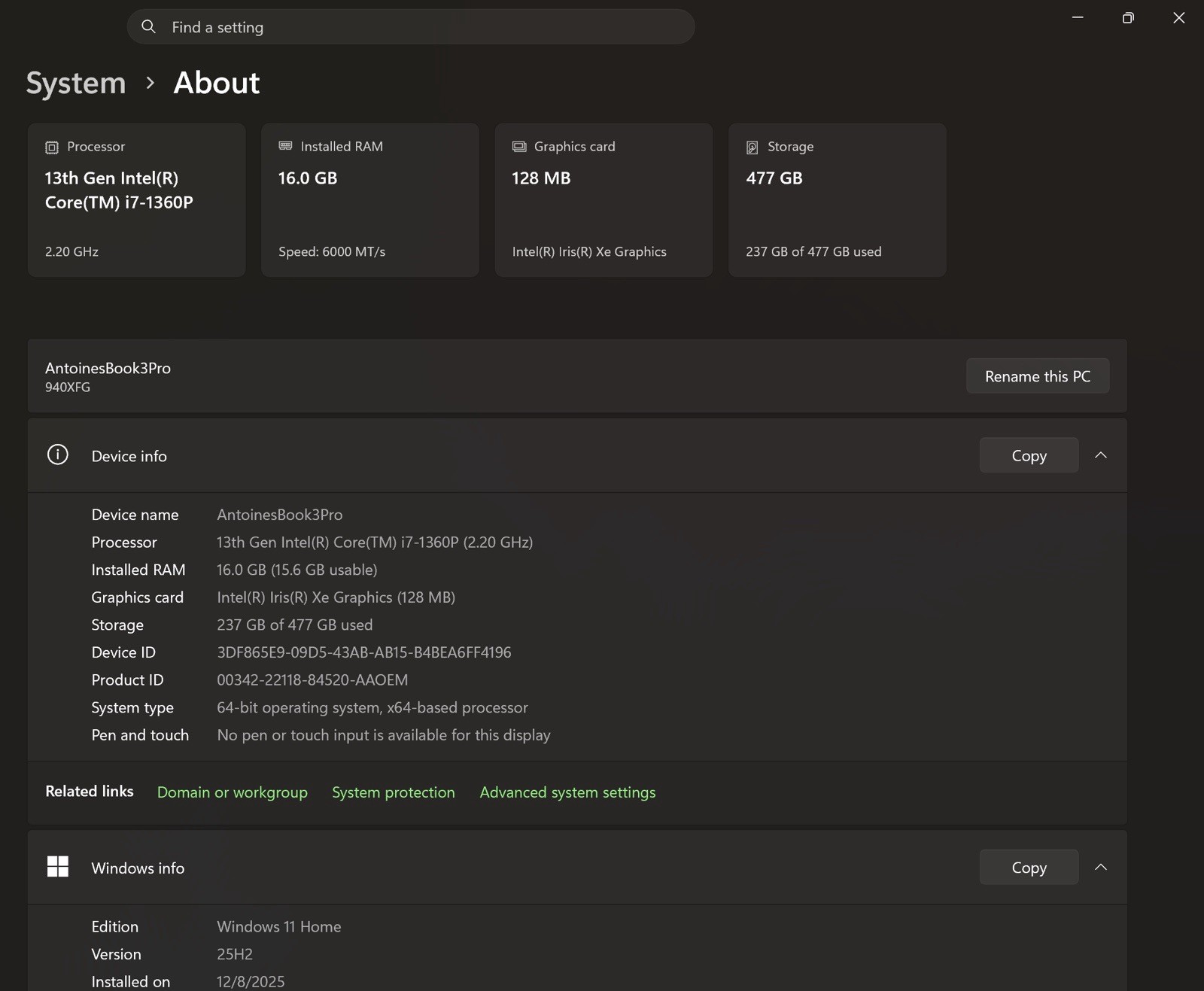The width and height of the screenshot is (1204, 991).
Task: Click Rename this PC button
Action: 1038,376
